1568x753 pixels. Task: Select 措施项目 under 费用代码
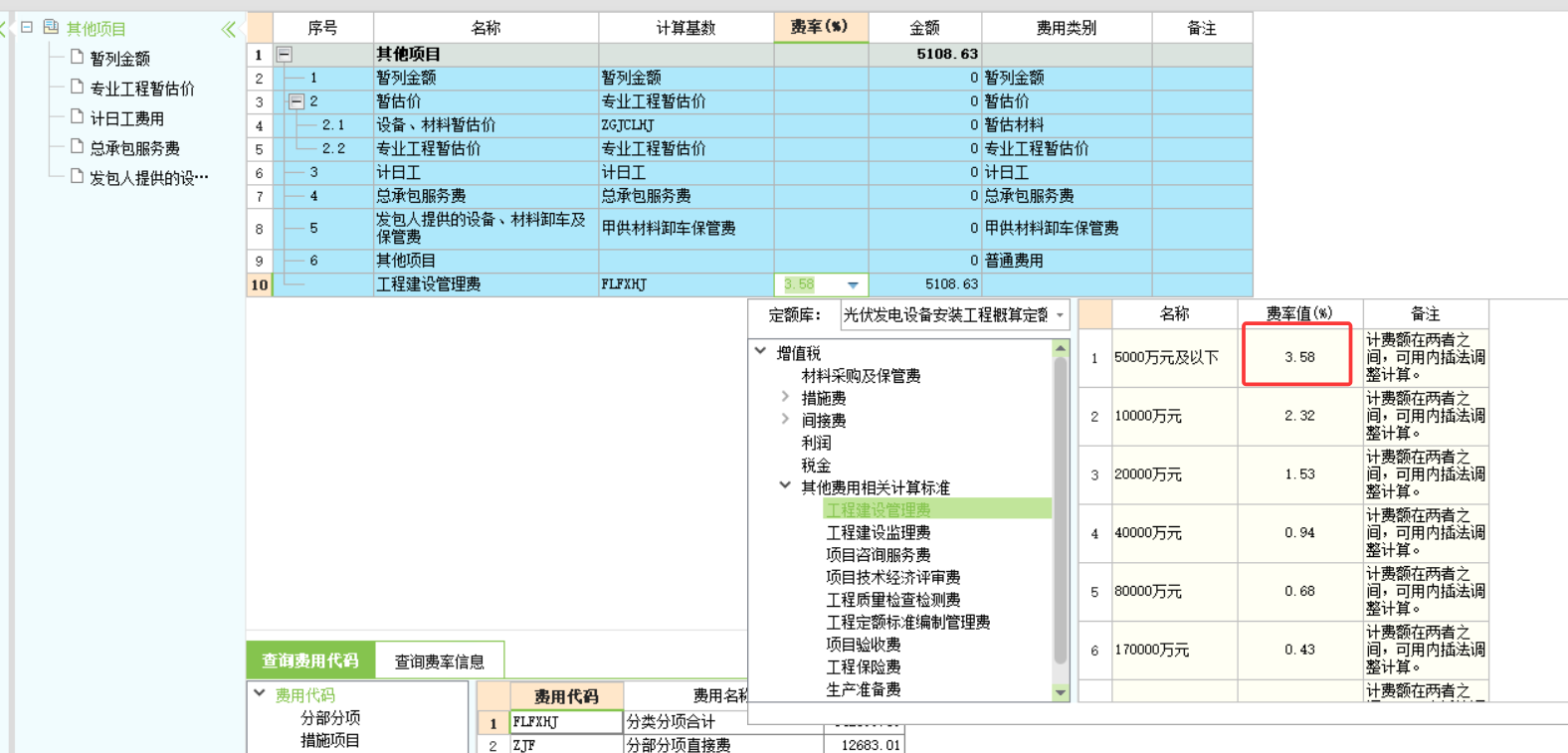(x=330, y=740)
